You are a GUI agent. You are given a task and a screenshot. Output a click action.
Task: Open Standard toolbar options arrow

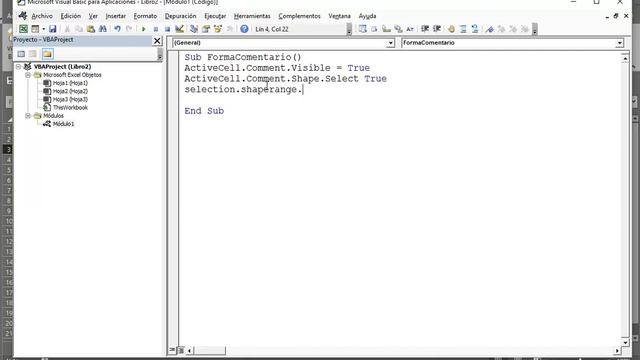349,29
